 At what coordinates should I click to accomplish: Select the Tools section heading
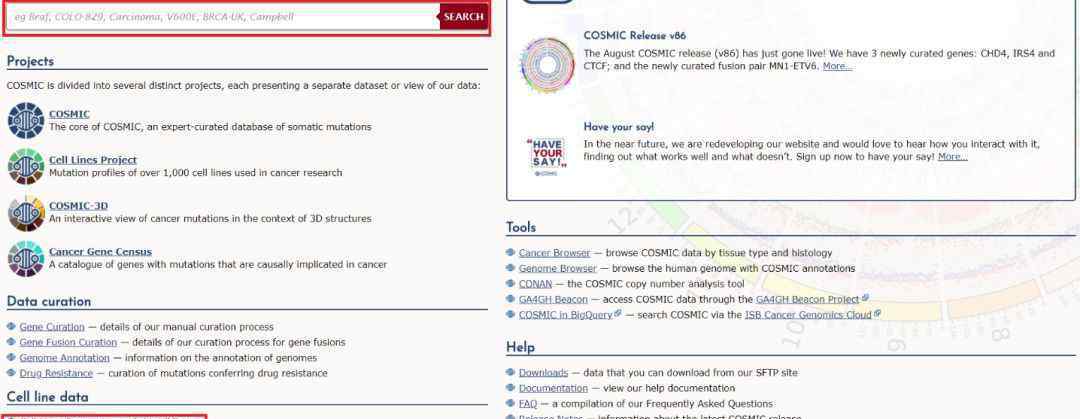pyautogui.click(x=521, y=227)
